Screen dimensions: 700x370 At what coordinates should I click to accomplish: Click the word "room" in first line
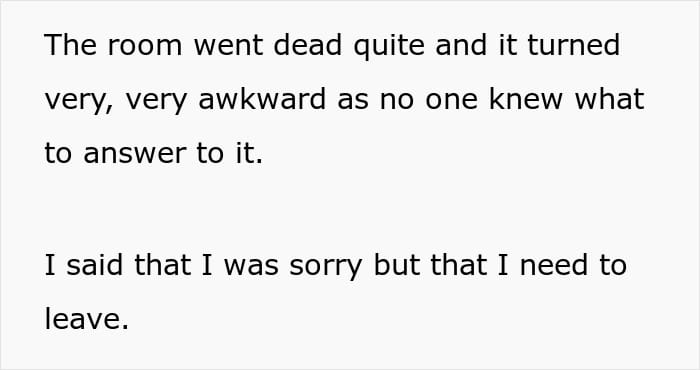point(144,45)
